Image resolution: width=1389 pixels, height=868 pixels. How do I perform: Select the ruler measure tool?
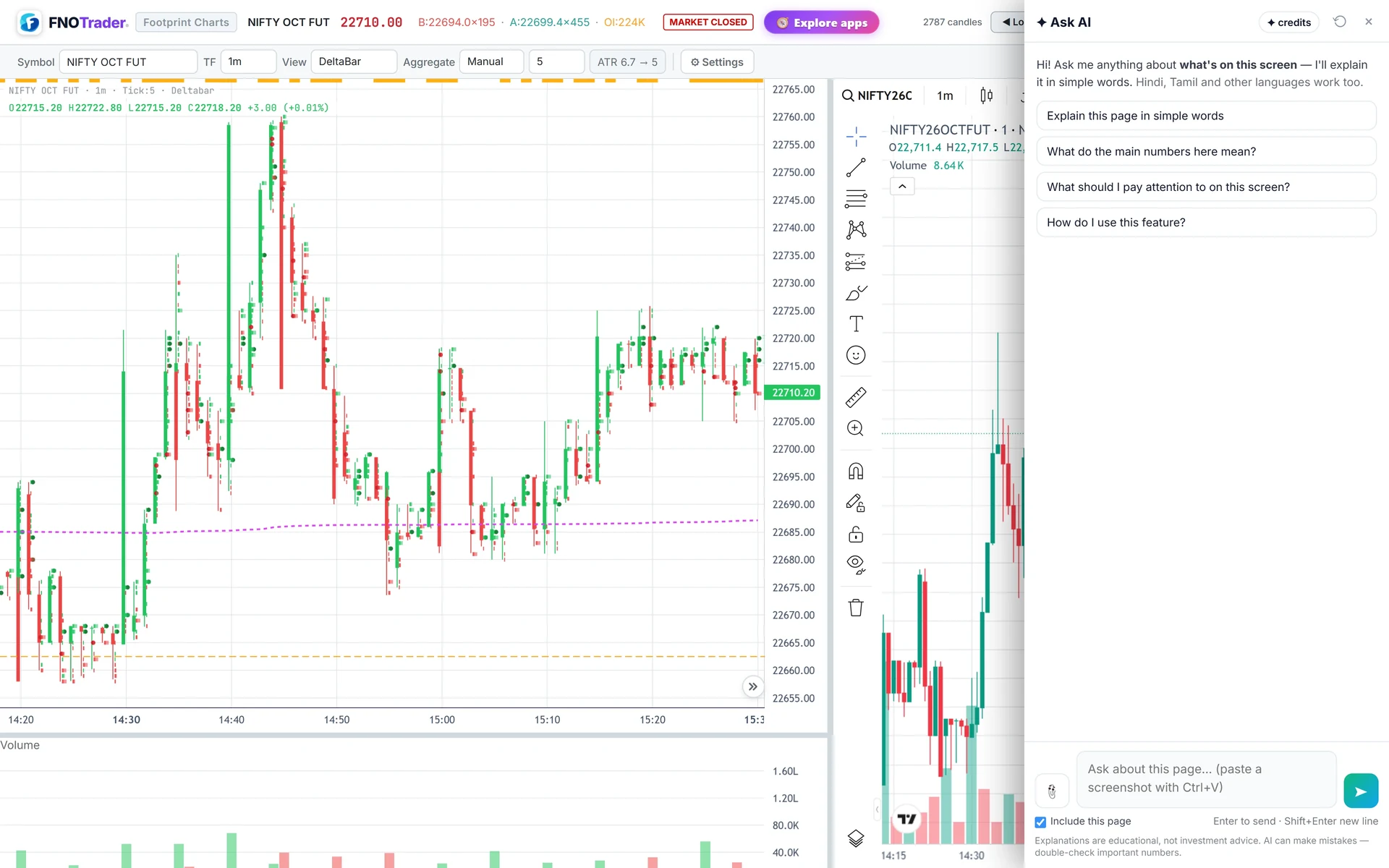(856, 397)
